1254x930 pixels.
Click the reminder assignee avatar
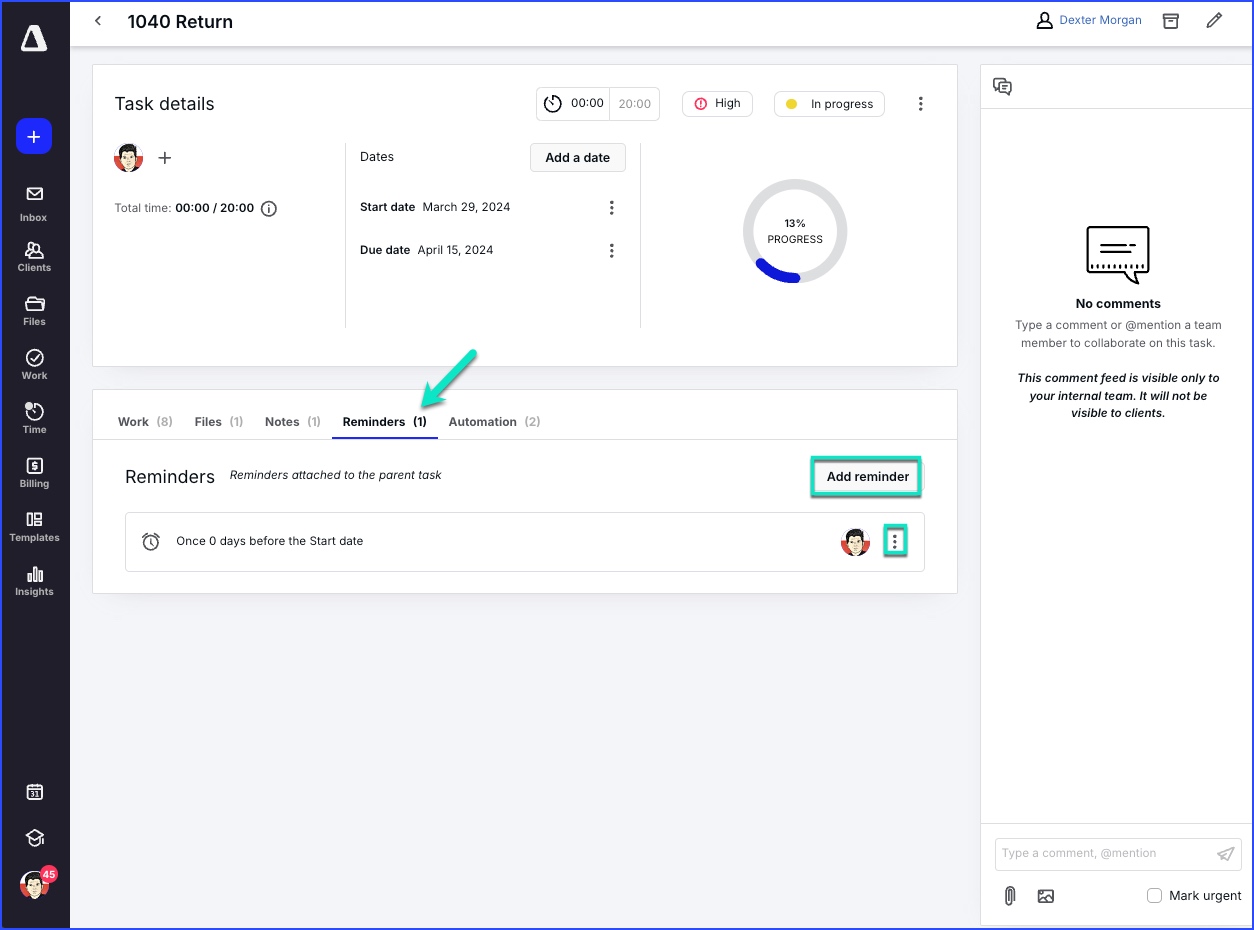click(855, 542)
